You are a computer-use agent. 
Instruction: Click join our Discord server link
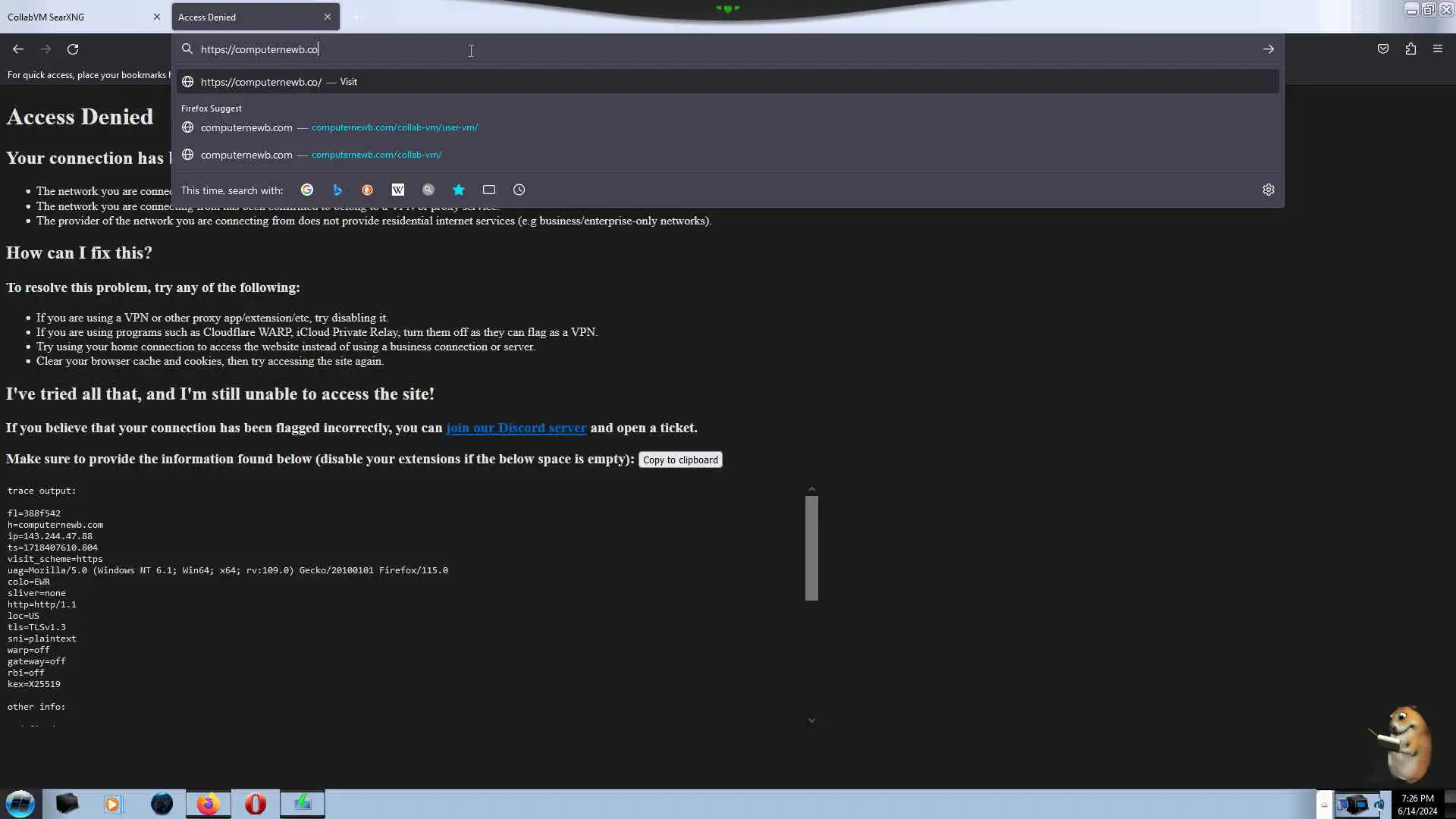pos(516,428)
